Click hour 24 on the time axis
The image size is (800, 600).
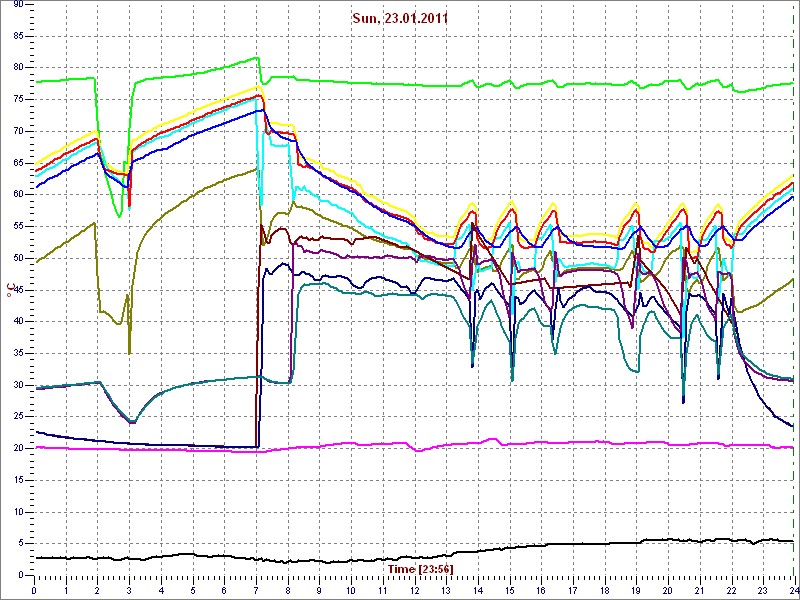coord(793,590)
